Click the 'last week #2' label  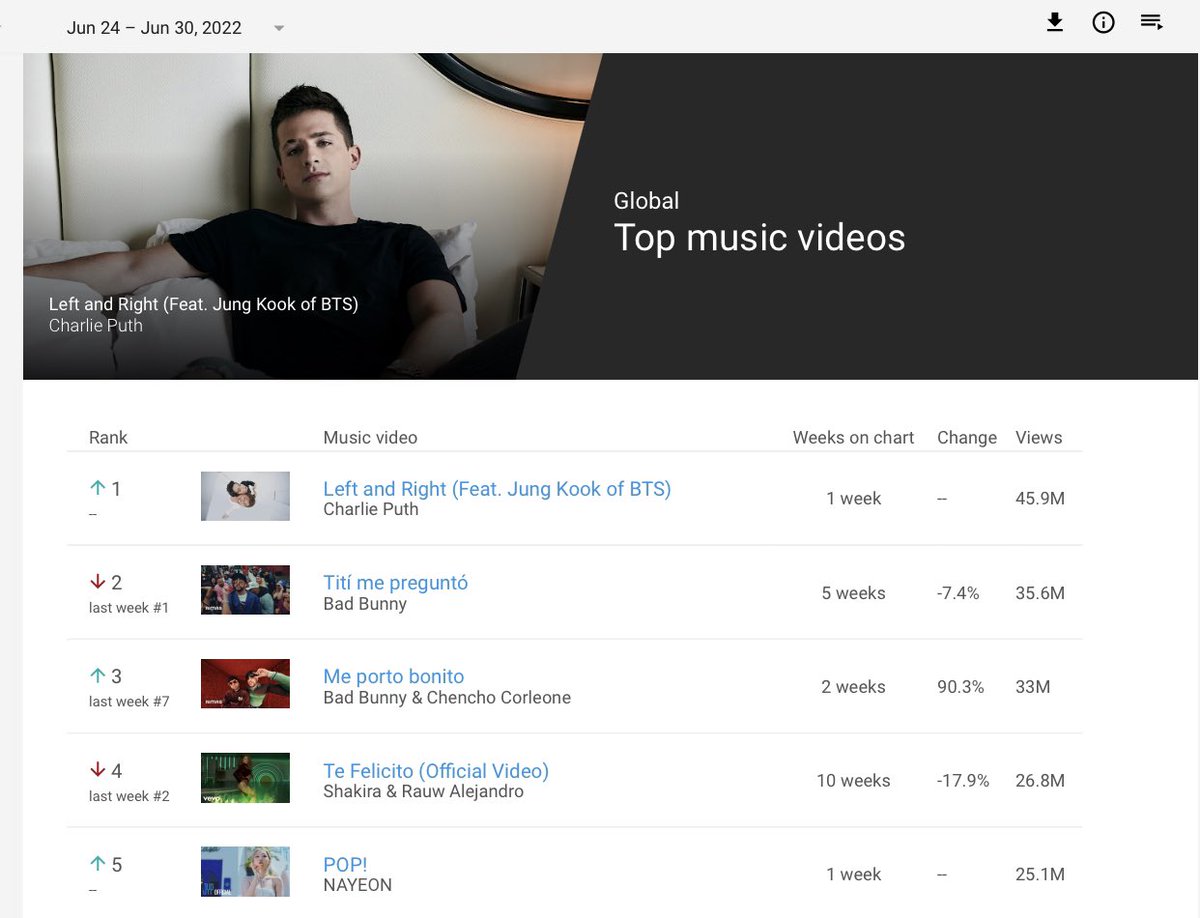tap(129, 796)
